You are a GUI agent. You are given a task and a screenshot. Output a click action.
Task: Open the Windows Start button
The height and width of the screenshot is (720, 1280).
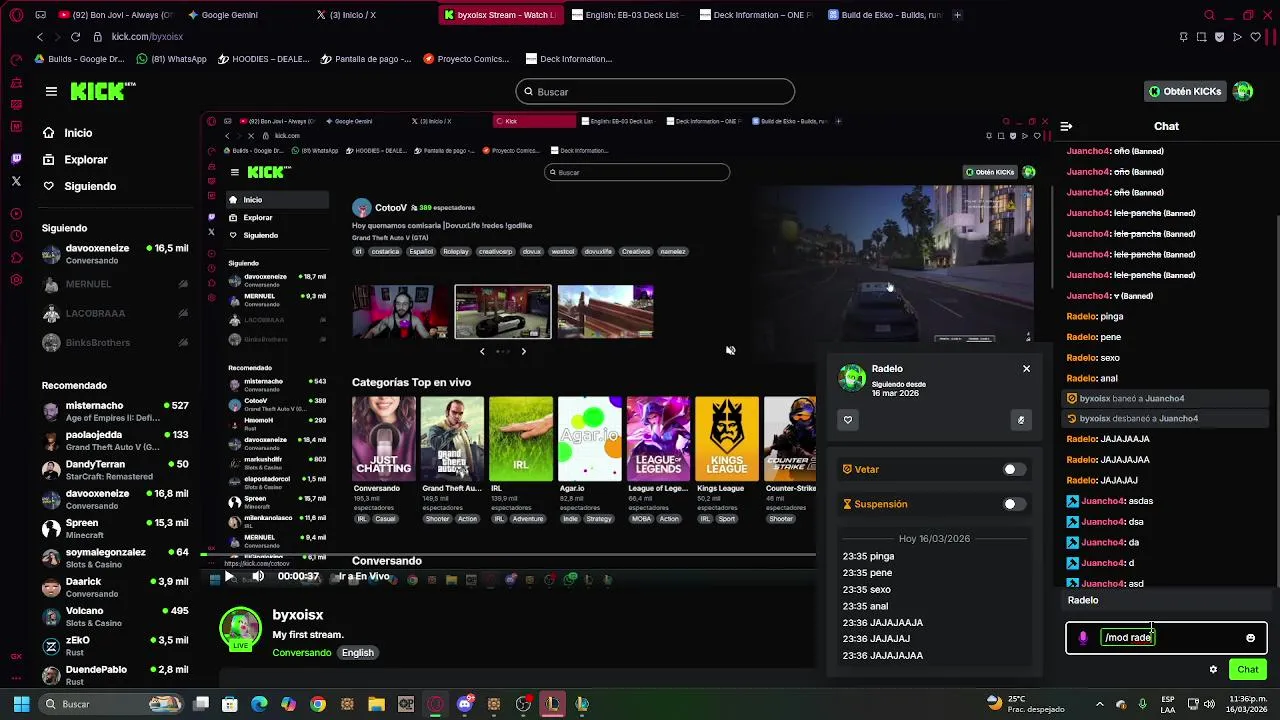[x=21, y=704]
